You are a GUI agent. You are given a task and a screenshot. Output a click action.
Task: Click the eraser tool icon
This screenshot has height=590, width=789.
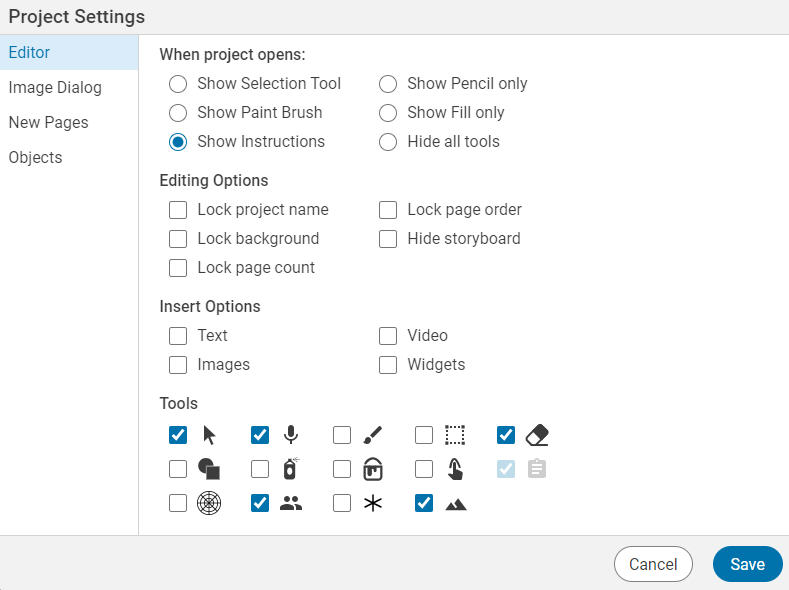(x=537, y=435)
